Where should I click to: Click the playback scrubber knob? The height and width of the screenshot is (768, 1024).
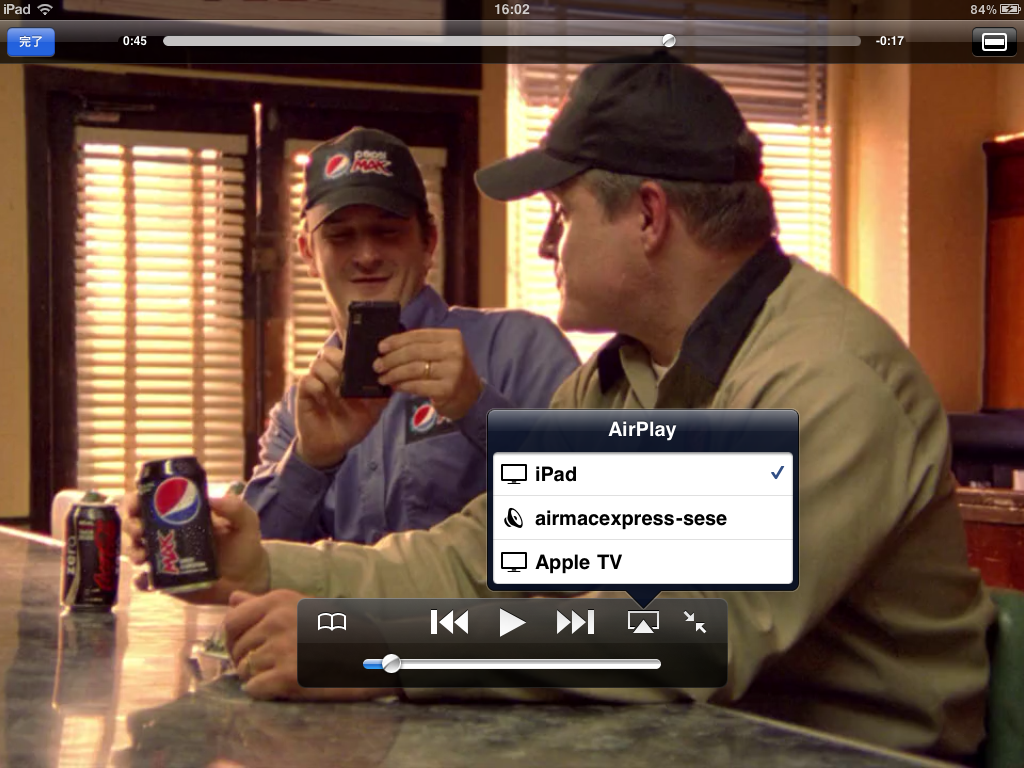point(669,40)
